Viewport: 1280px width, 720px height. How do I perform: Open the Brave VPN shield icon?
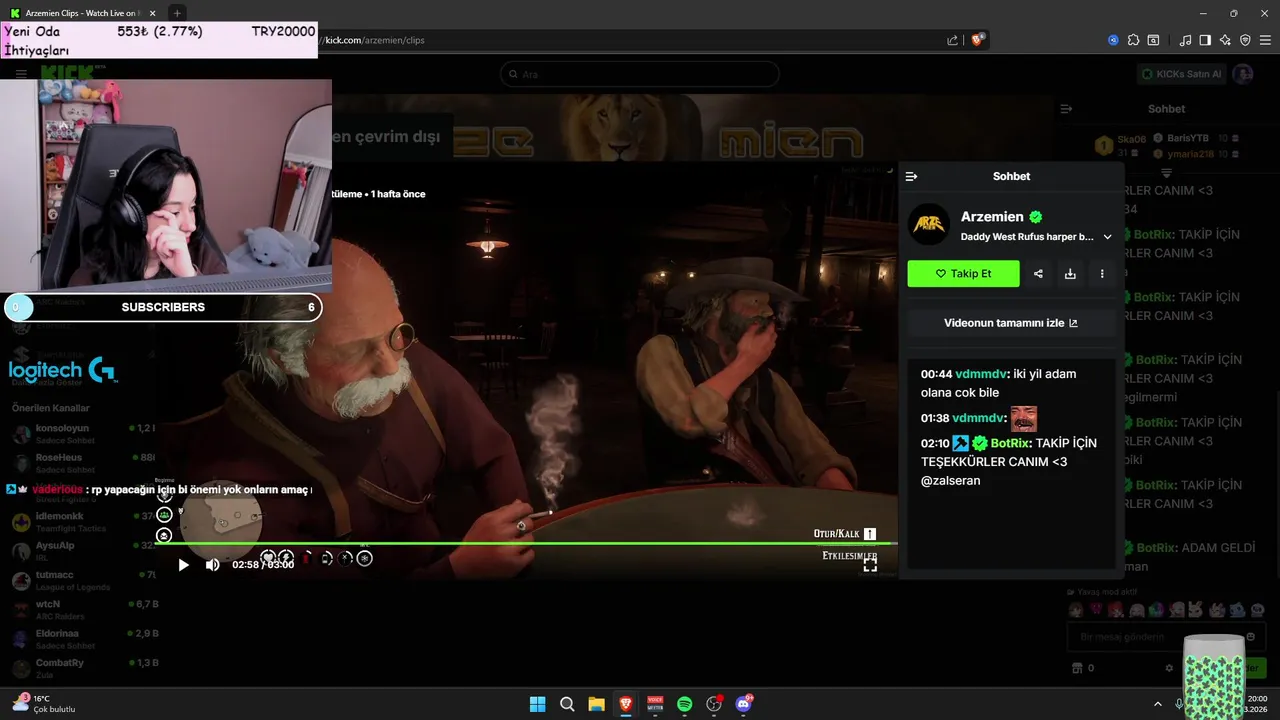1245,40
